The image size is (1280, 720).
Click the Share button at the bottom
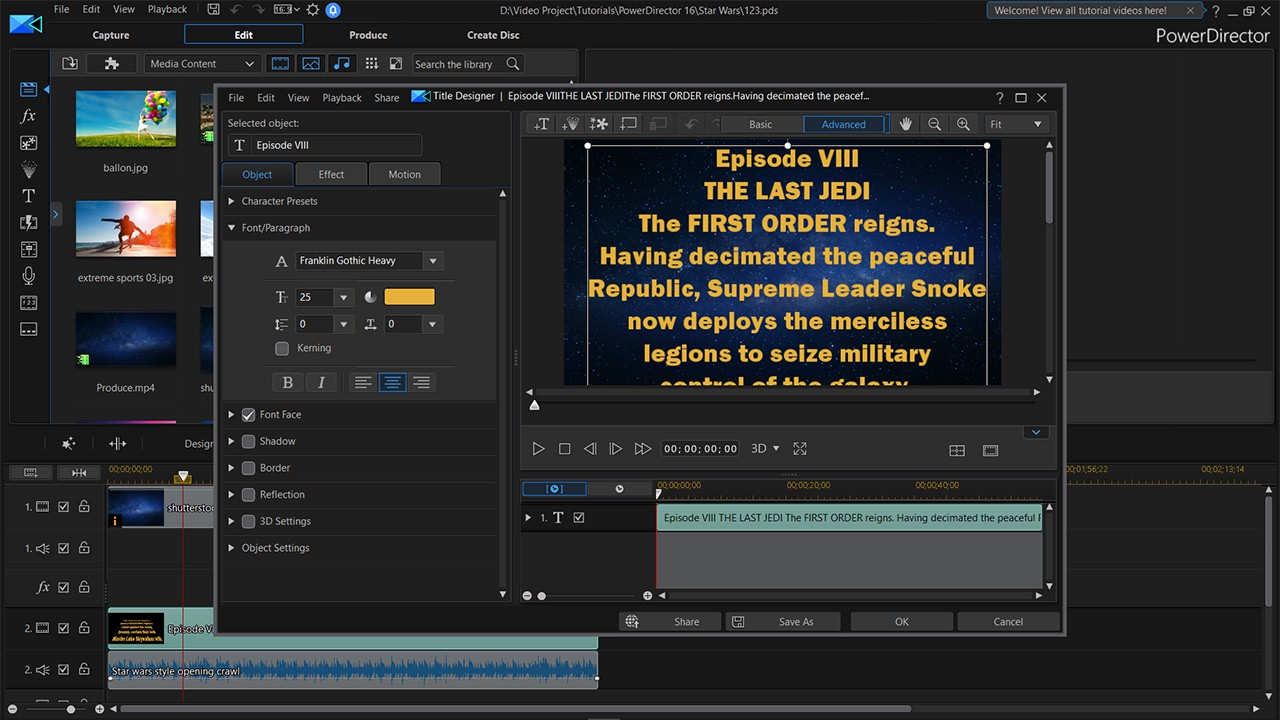click(x=672, y=621)
